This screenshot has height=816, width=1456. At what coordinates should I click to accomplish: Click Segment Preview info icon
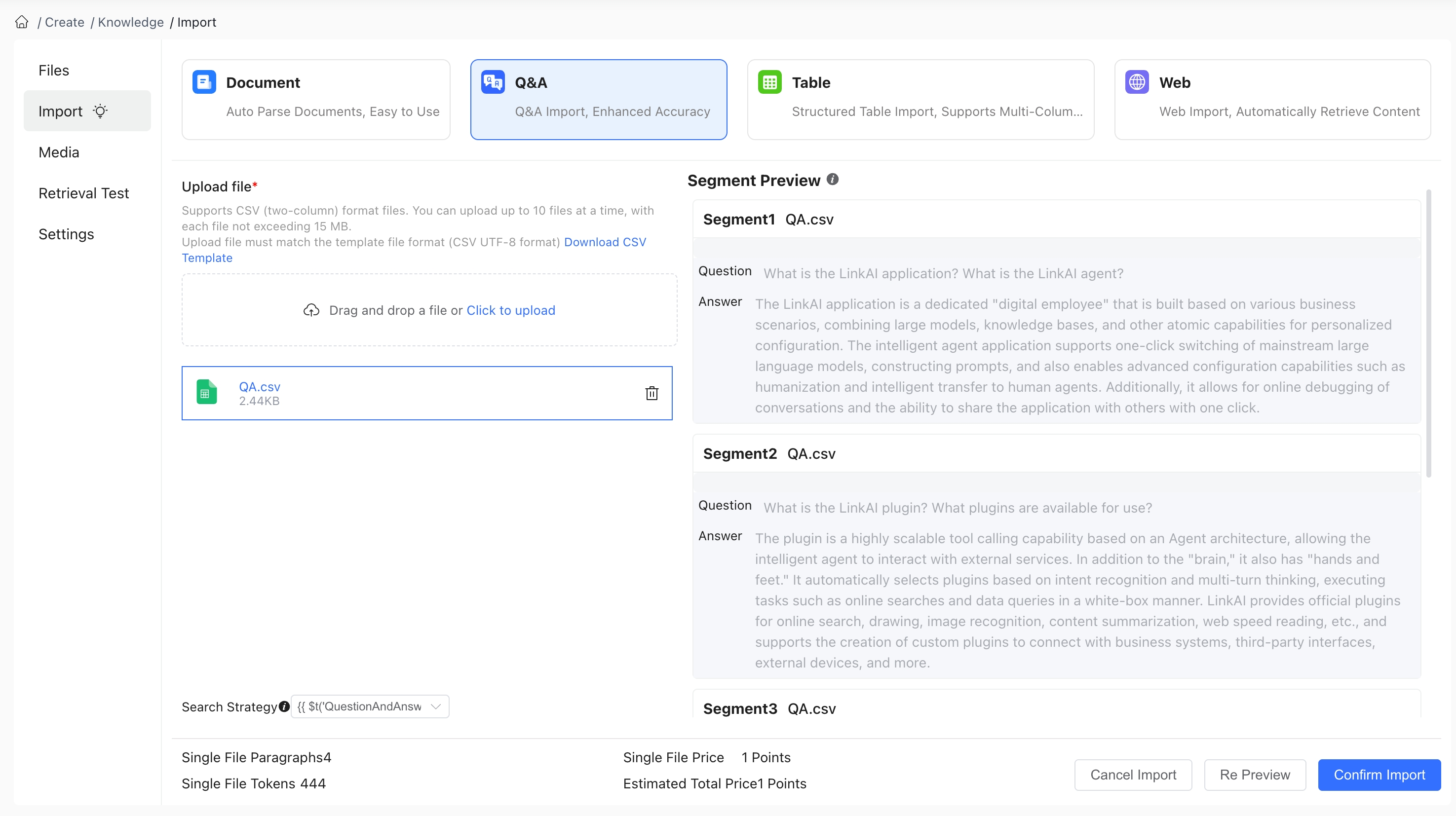[833, 179]
